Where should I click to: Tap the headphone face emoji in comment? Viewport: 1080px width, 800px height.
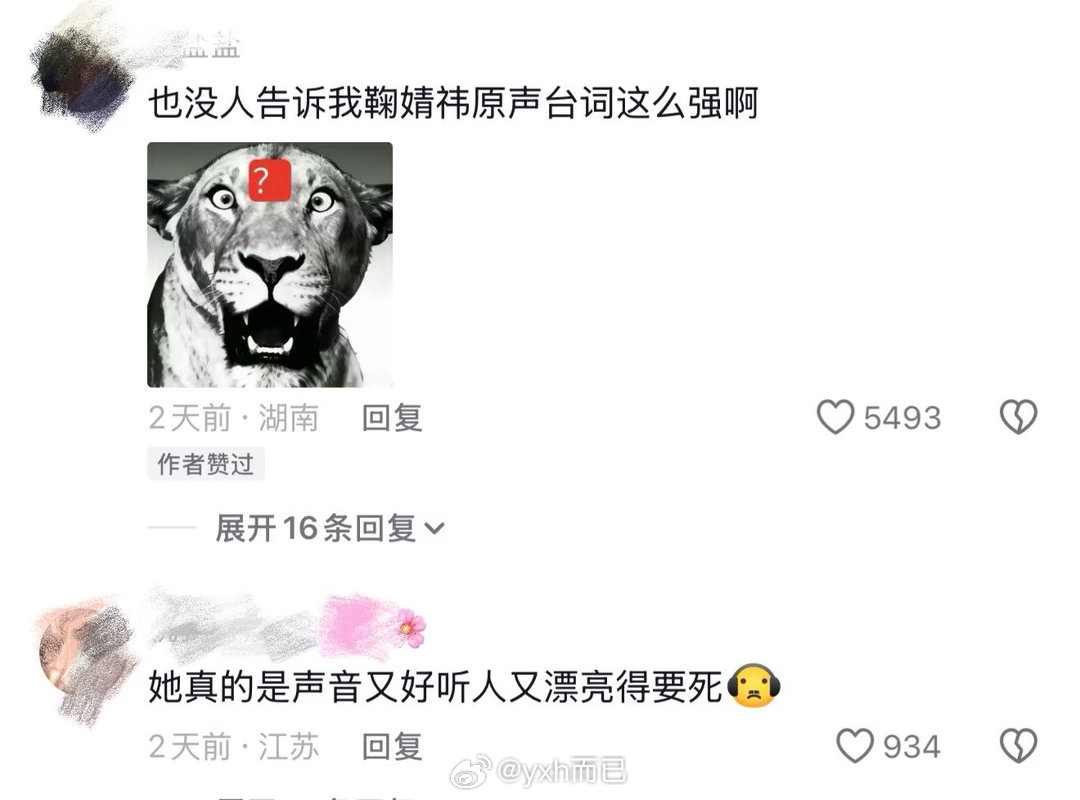pyautogui.click(x=754, y=686)
